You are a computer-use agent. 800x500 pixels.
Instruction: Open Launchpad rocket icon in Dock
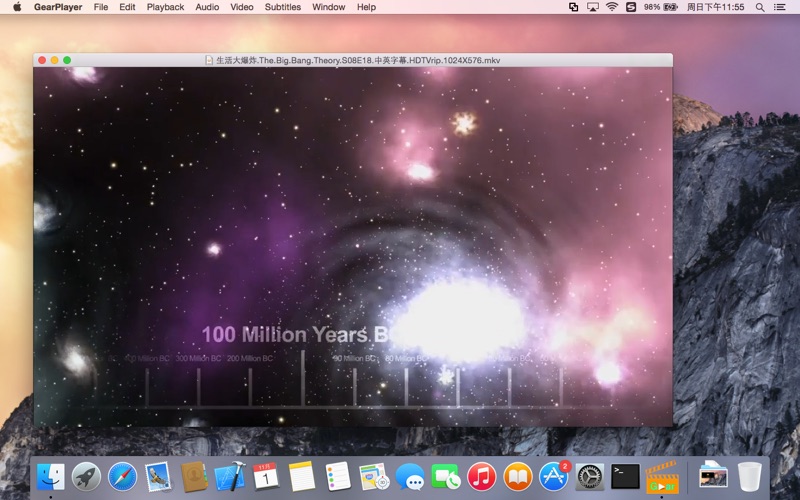86,477
